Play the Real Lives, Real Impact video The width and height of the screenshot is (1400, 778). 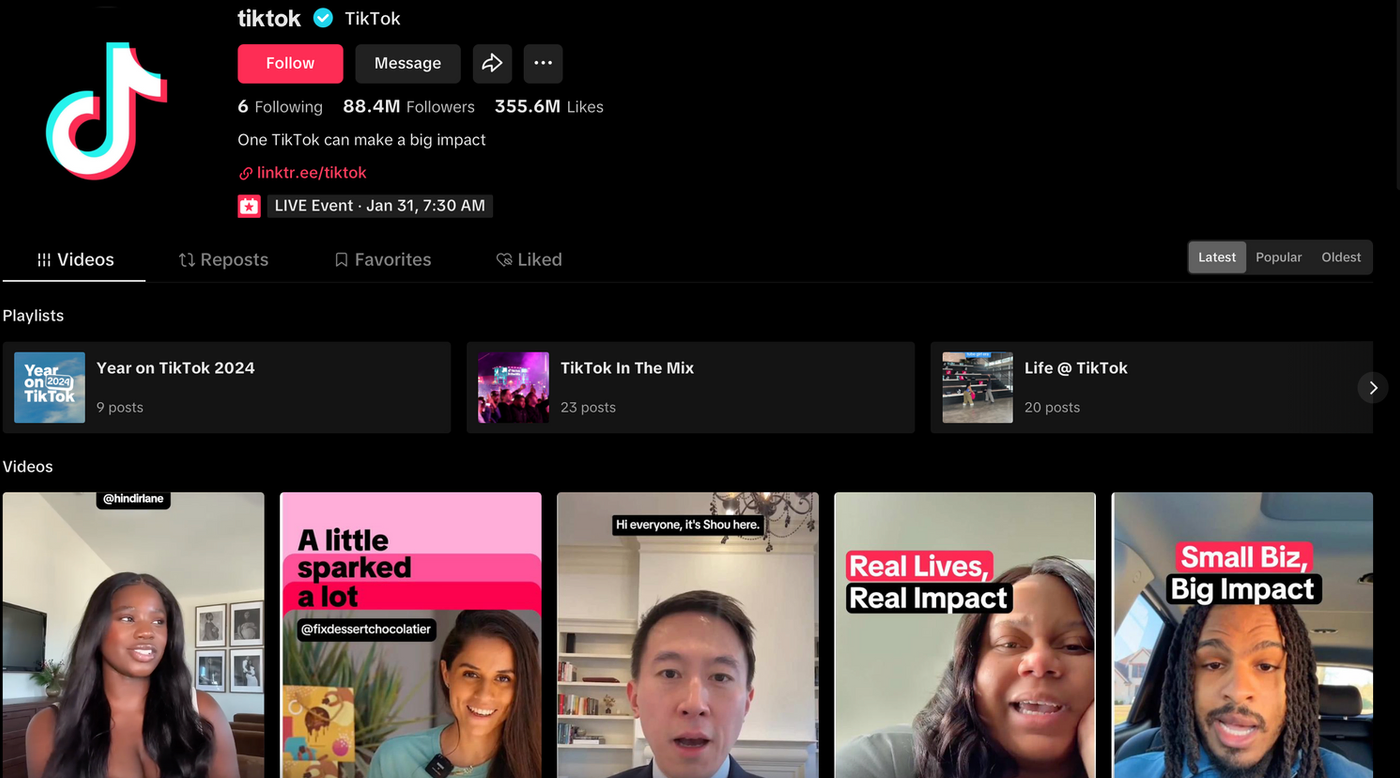pos(965,635)
